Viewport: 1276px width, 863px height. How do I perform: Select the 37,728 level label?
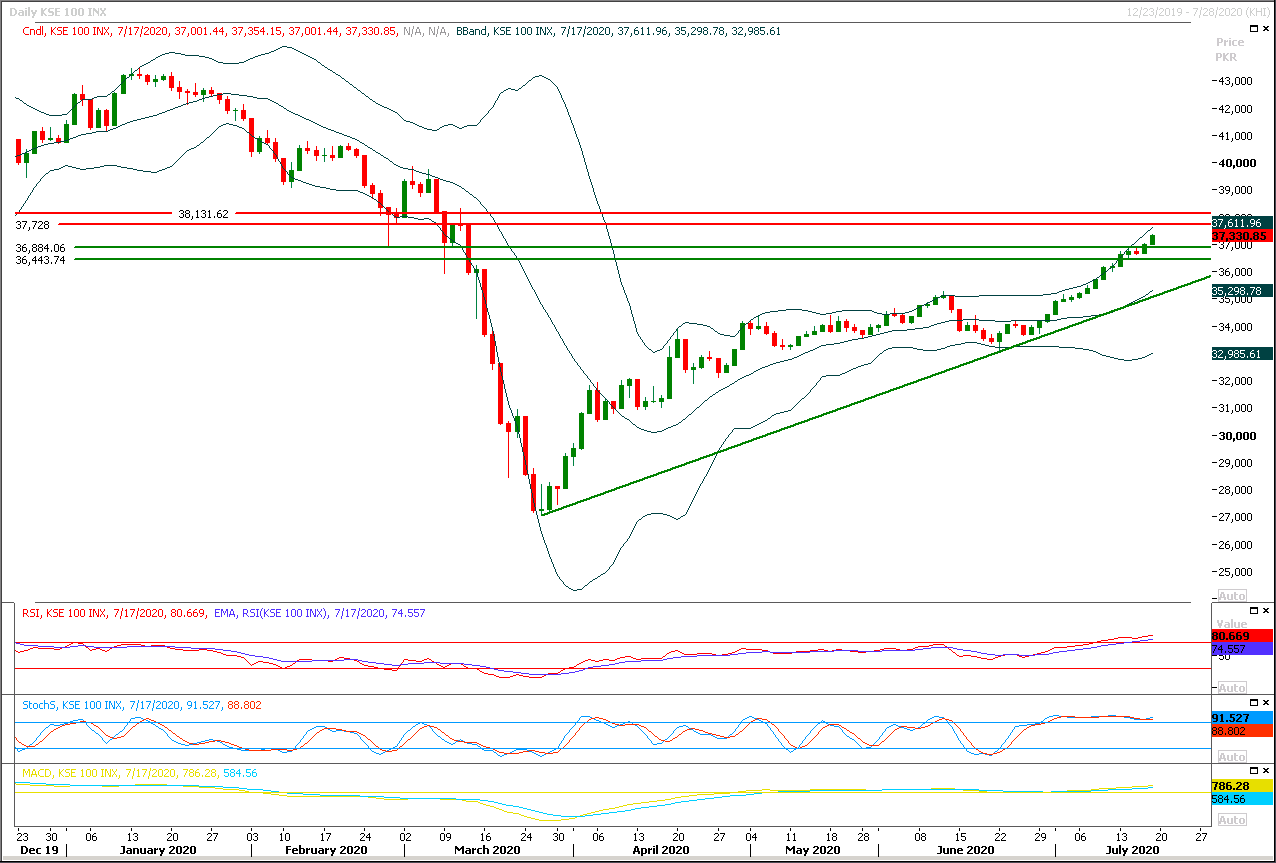(x=32, y=227)
